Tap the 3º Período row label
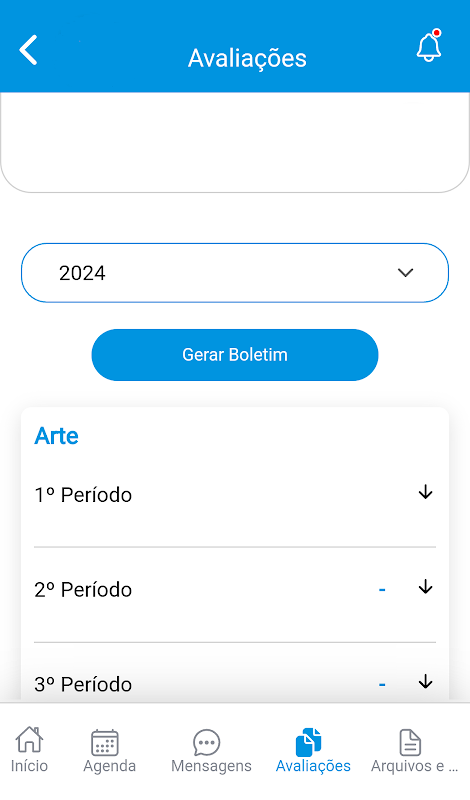Screen dimensions: 470x800 [x=83, y=684]
